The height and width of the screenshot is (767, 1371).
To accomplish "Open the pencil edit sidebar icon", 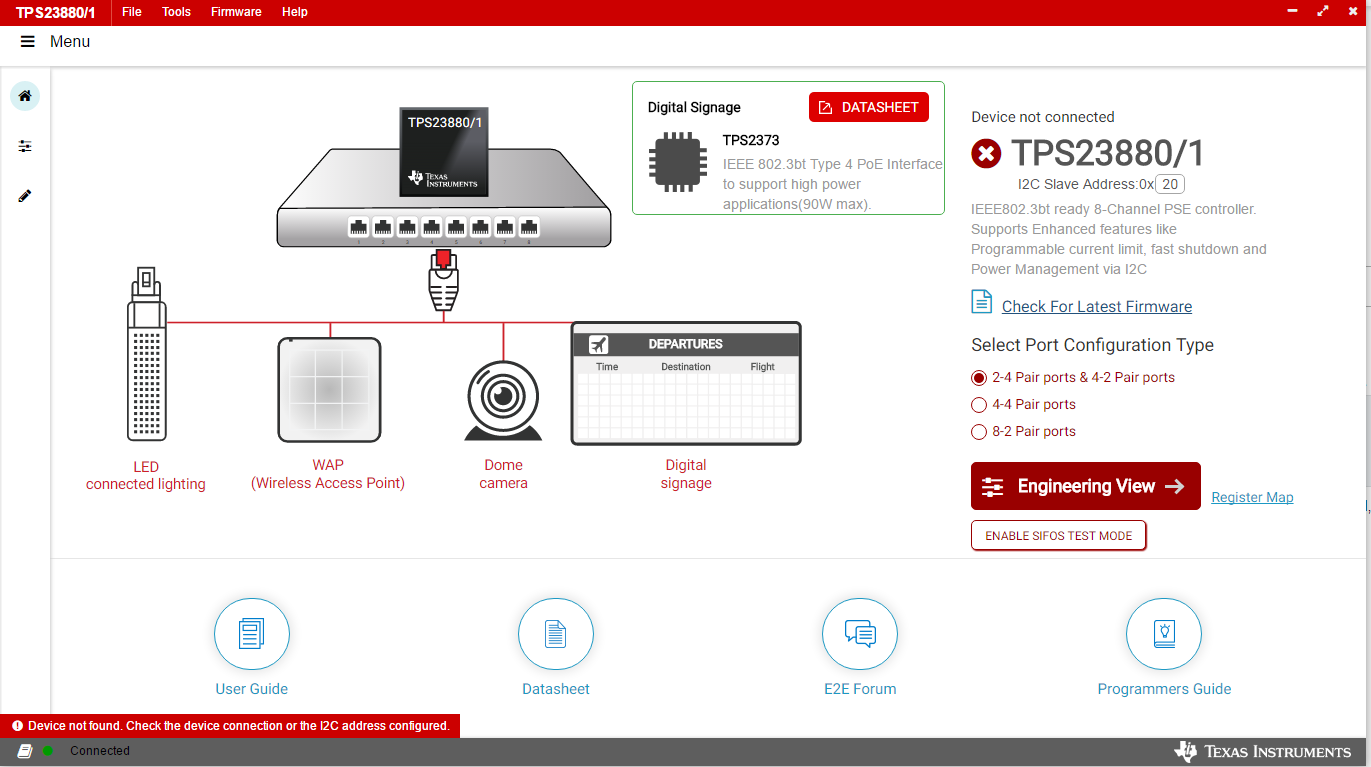I will tap(25, 196).
